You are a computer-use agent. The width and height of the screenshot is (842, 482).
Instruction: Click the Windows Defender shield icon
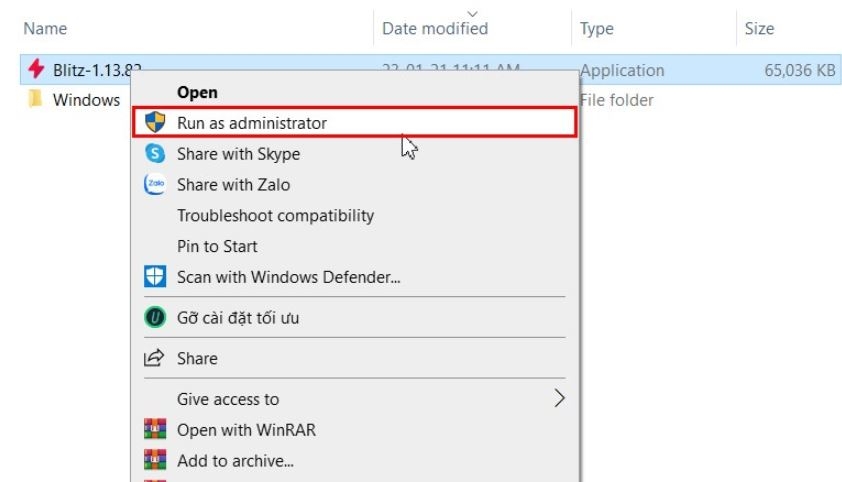click(155, 277)
